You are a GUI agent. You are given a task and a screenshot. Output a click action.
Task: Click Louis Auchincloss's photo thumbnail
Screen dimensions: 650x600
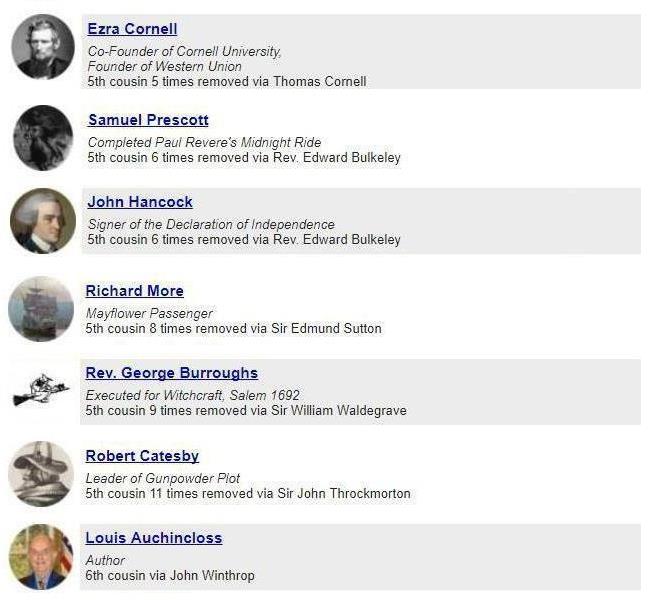coord(41,557)
